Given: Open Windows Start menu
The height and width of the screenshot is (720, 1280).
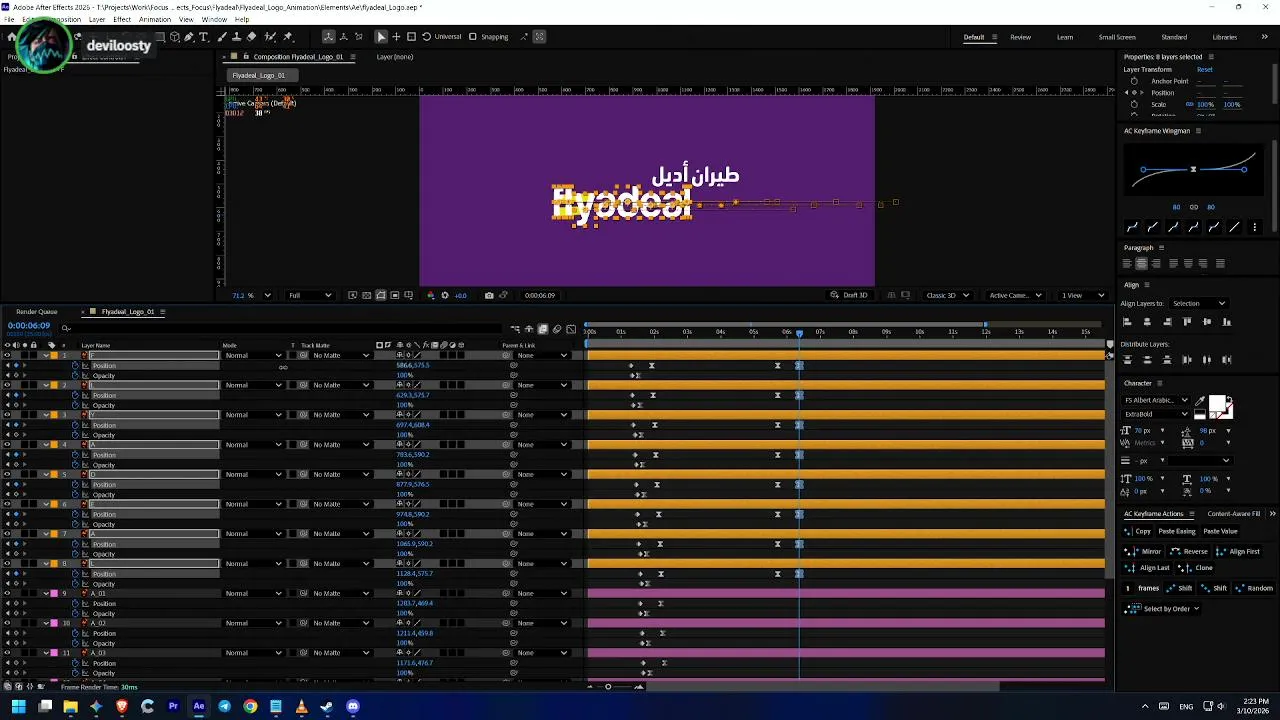Looking at the screenshot, I should tap(18, 706).
